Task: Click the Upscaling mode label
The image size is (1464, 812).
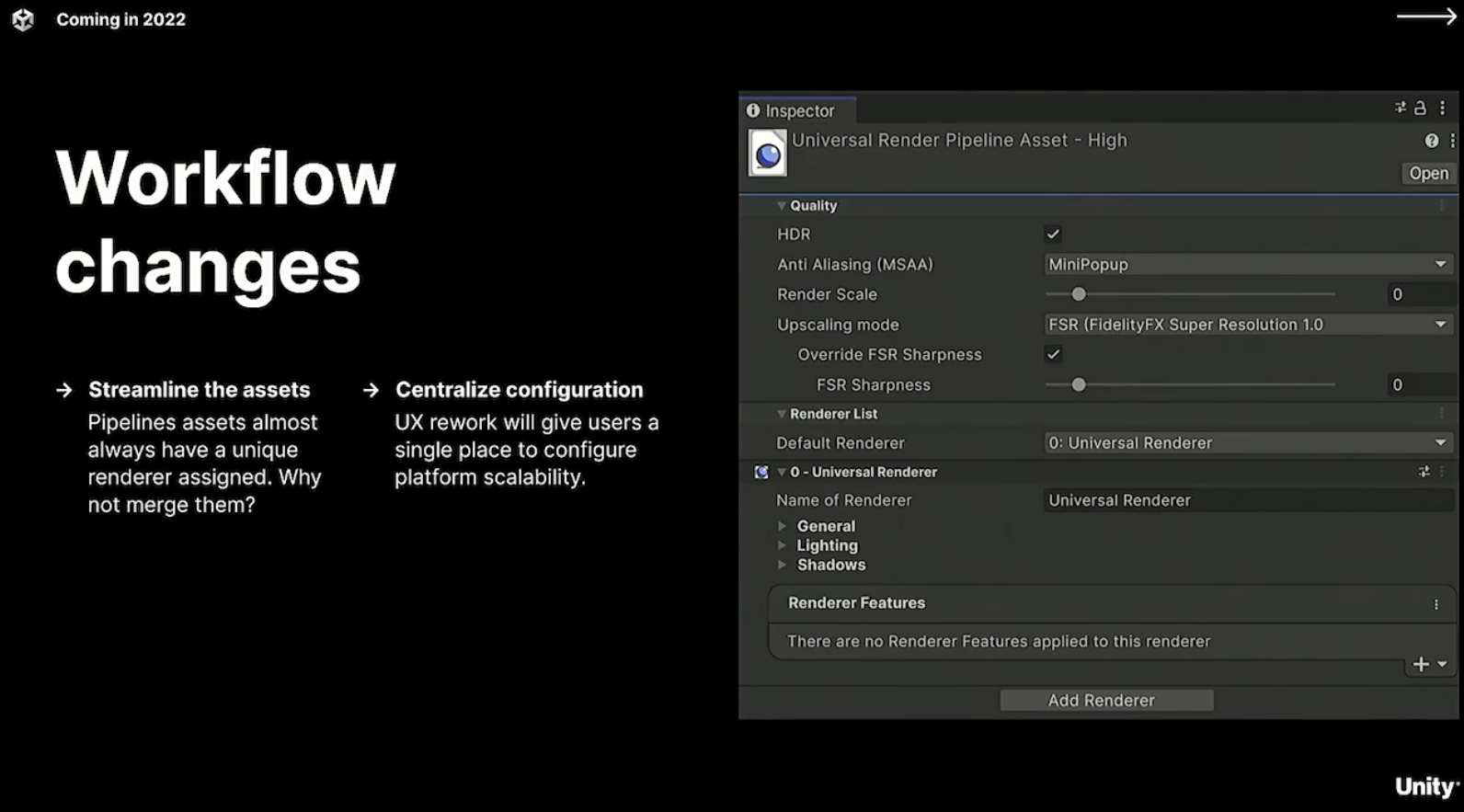Action: (x=838, y=325)
